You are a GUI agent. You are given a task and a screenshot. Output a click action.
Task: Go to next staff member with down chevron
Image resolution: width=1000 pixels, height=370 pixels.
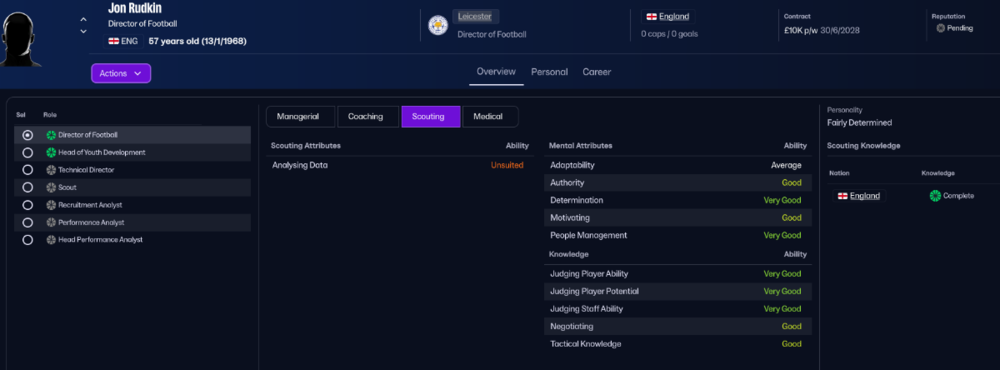[x=83, y=31]
